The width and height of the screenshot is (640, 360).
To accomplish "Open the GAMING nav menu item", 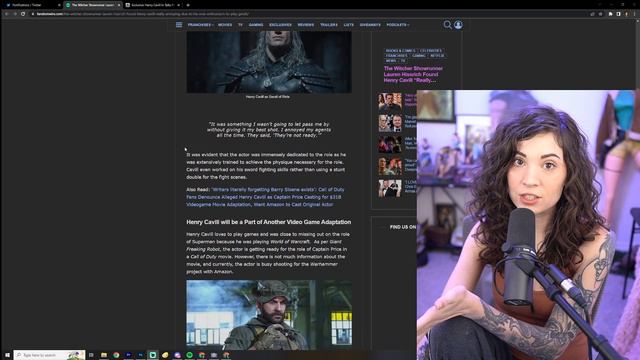I will click(x=256, y=25).
